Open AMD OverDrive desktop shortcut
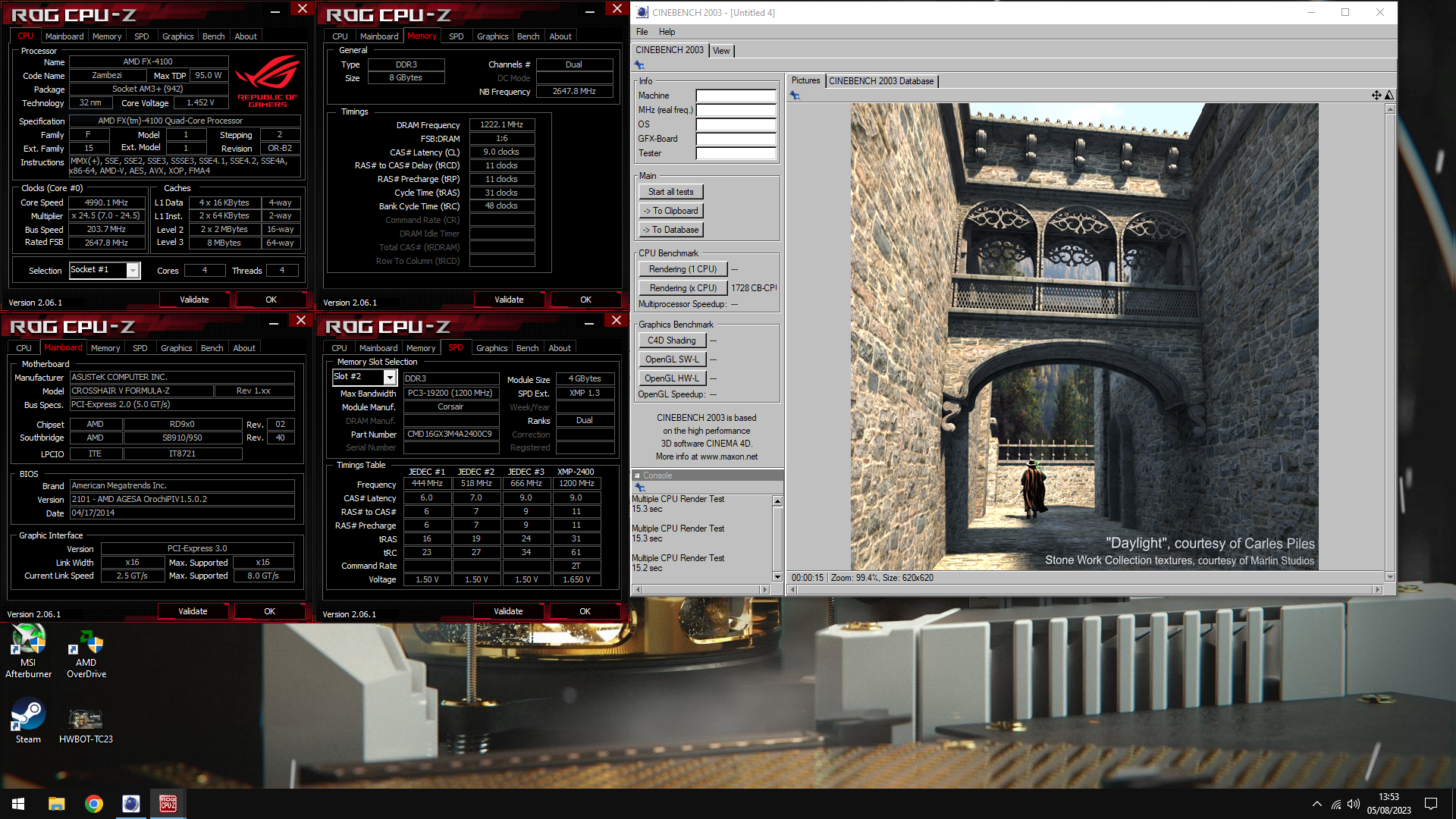This screenshot has width=1456, height=819. click(86, 654)
